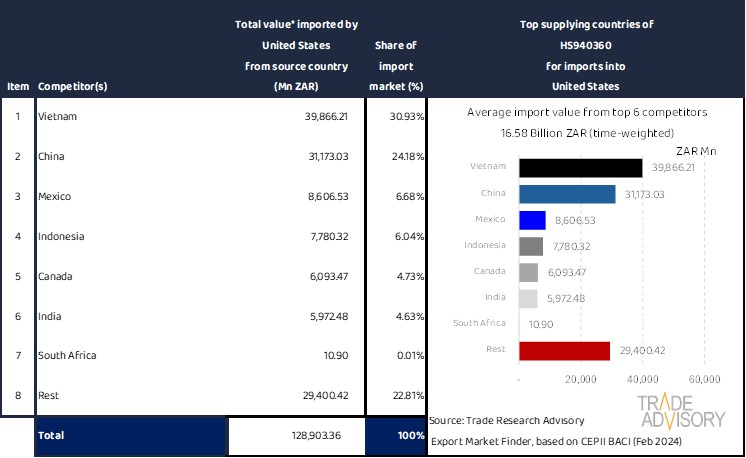Select the chart title about top 6 competitors
The image size is (746, 458).
[x=587, y=113]
